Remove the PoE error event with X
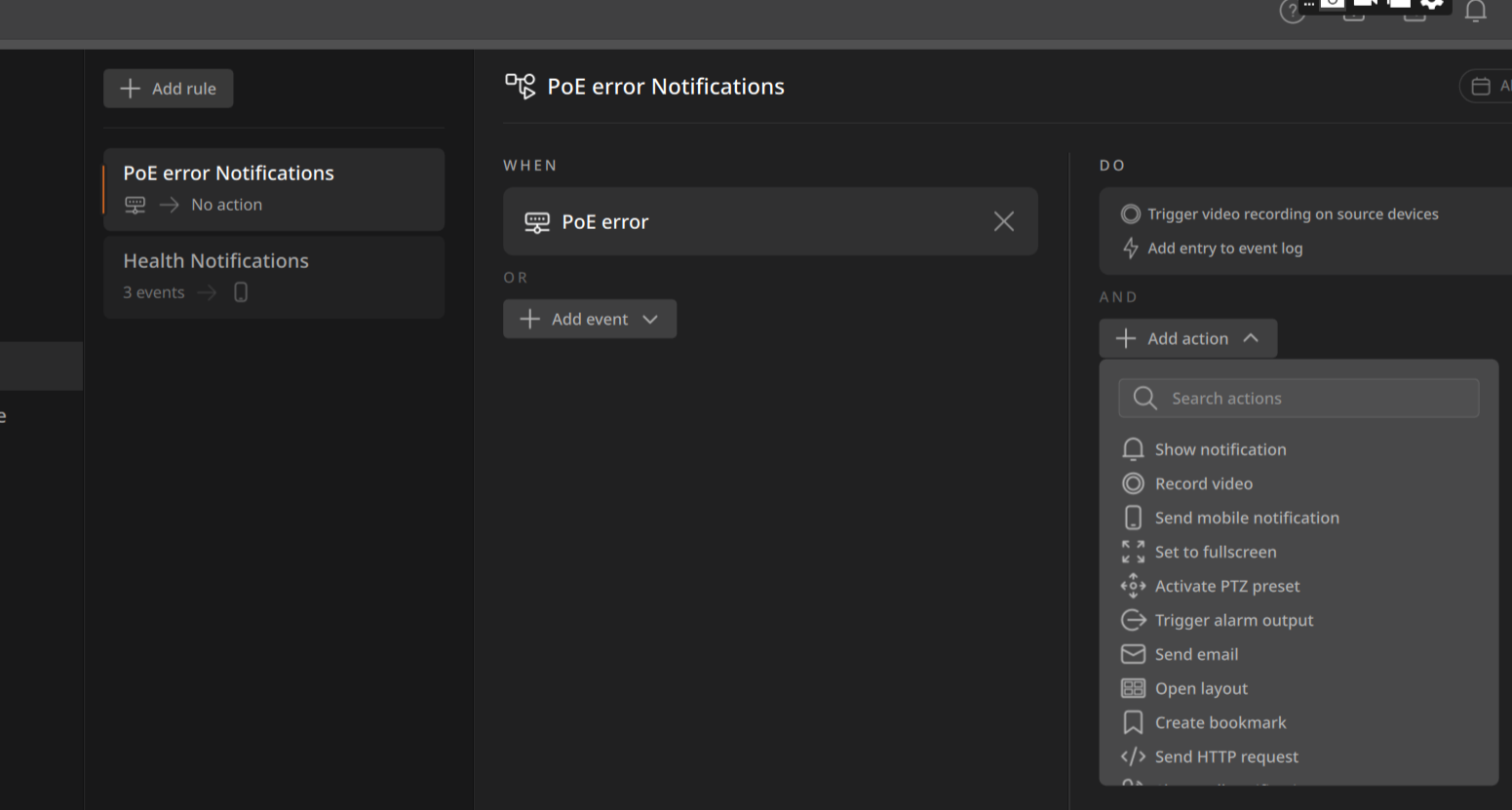Viewport: 1512px width, 810px height. (1004, 221)
